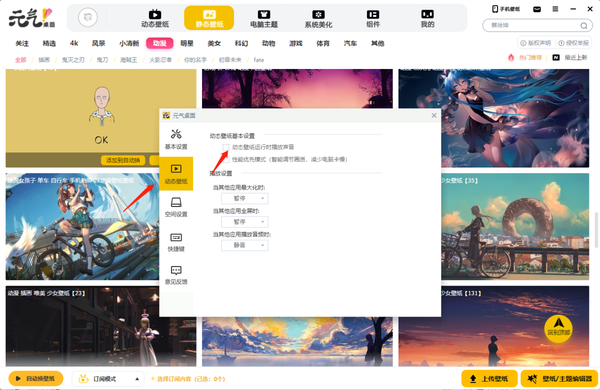Select the 游戏 category tab

(x=296, y=43)
